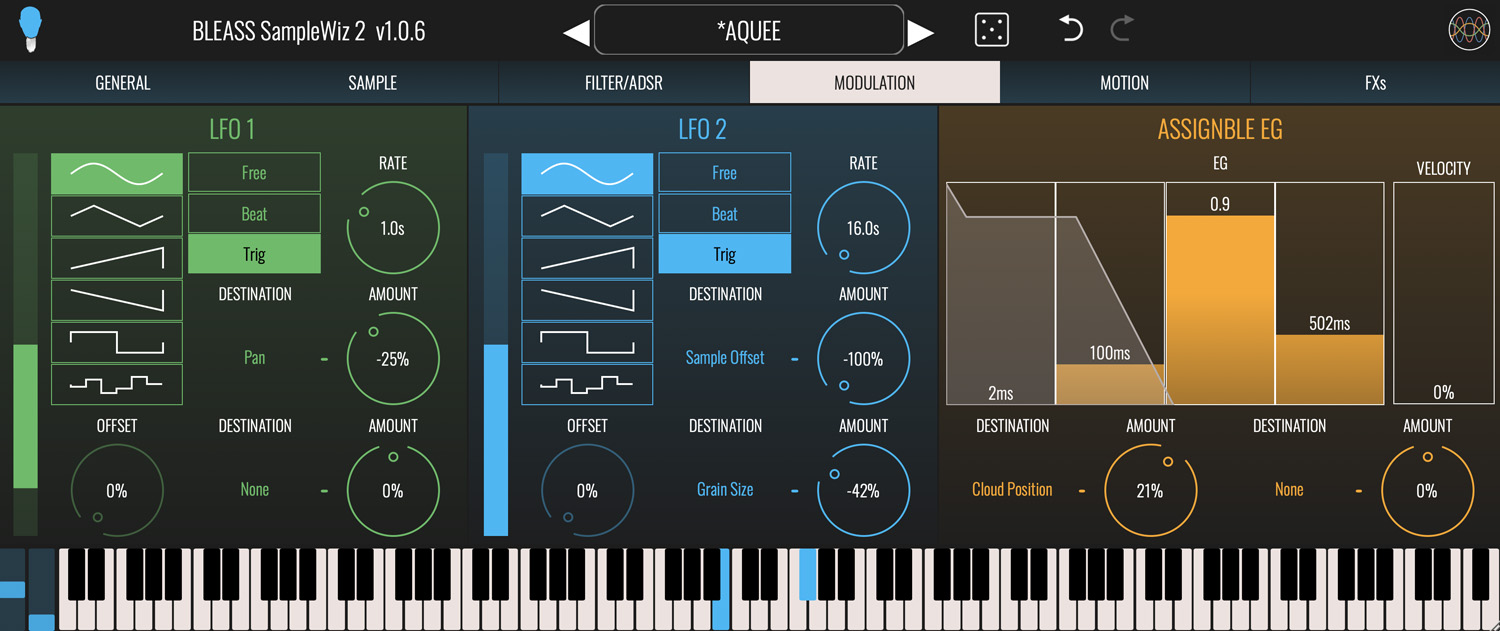This screenshot has width=1500, height=631.
Task: Open LFO 1 Pan destination selector
Action: [254, 358]
